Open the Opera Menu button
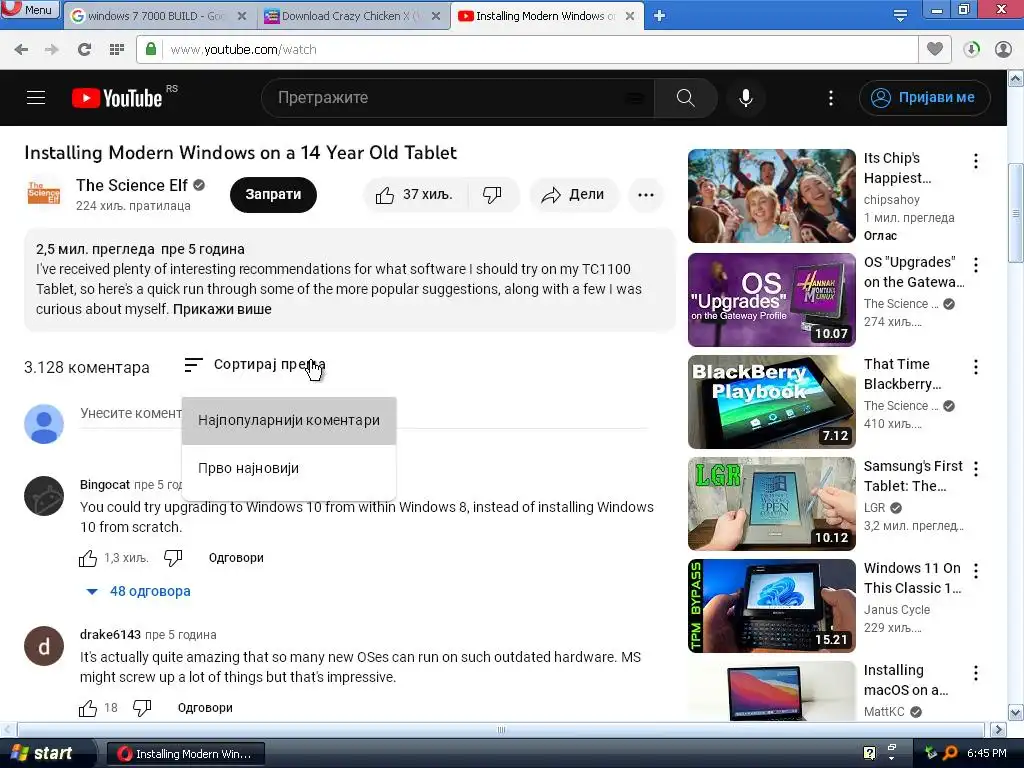This screenshot has height=768, width=1024. 30,10
